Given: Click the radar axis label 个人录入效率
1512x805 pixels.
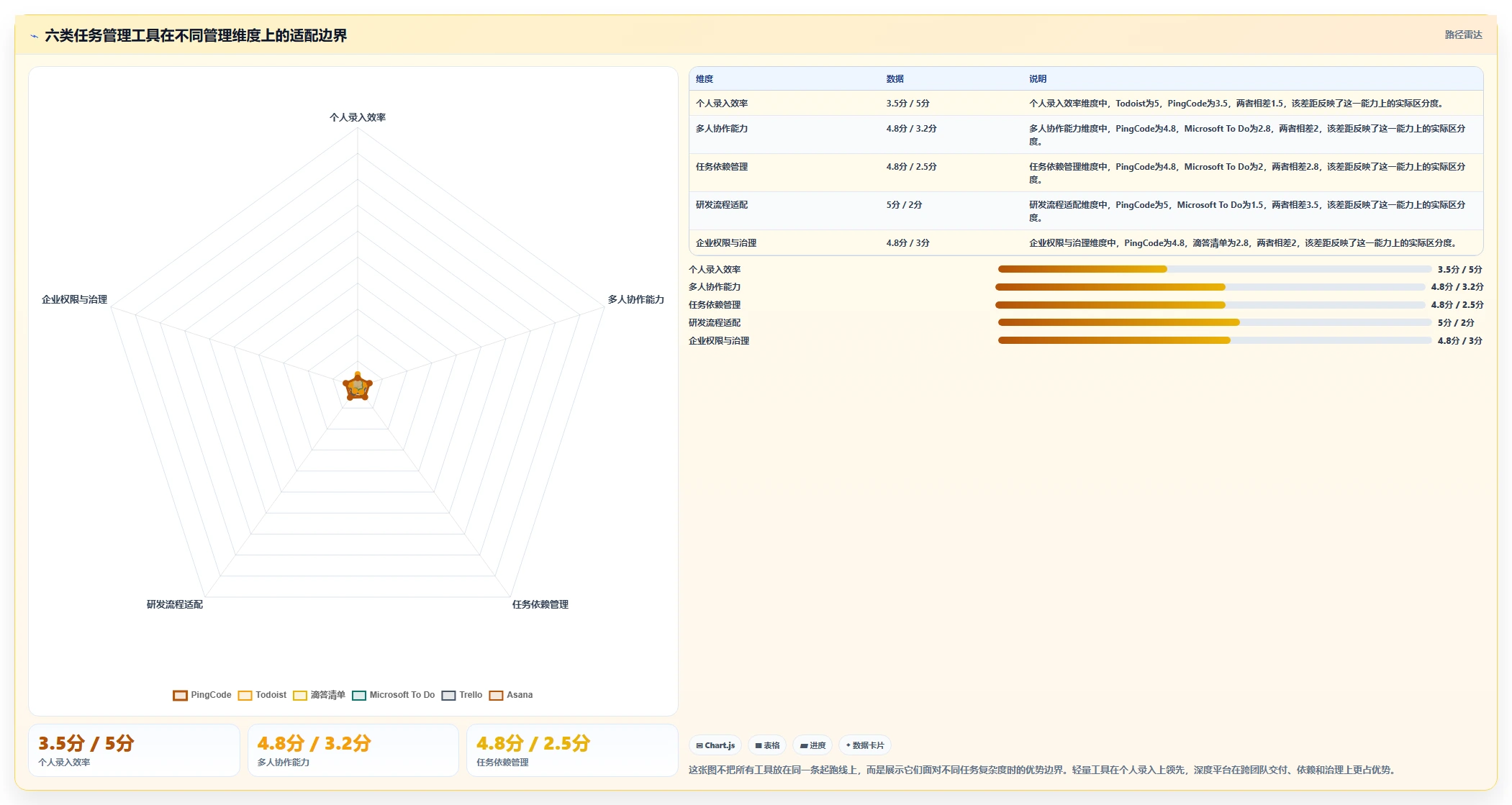Looking at the screenshot, I should [x=358, y=117].
